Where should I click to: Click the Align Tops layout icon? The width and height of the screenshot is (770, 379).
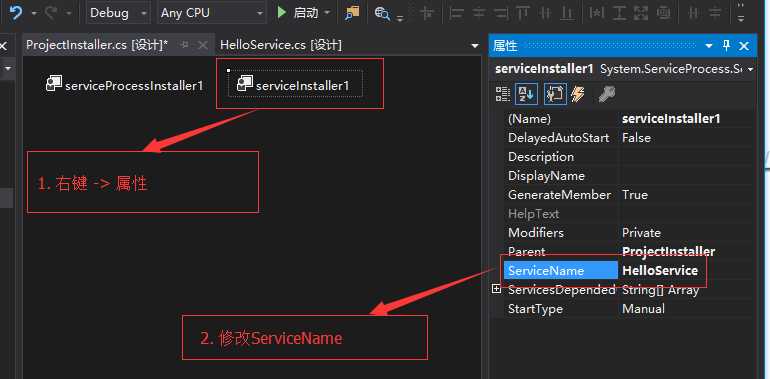pos(523,13)
